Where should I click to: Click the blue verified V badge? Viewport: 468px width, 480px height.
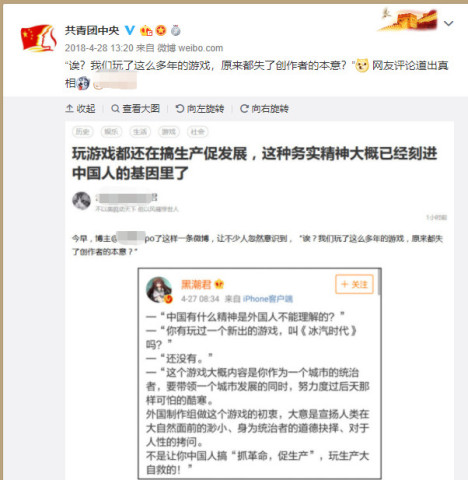(x=130, y=30)
